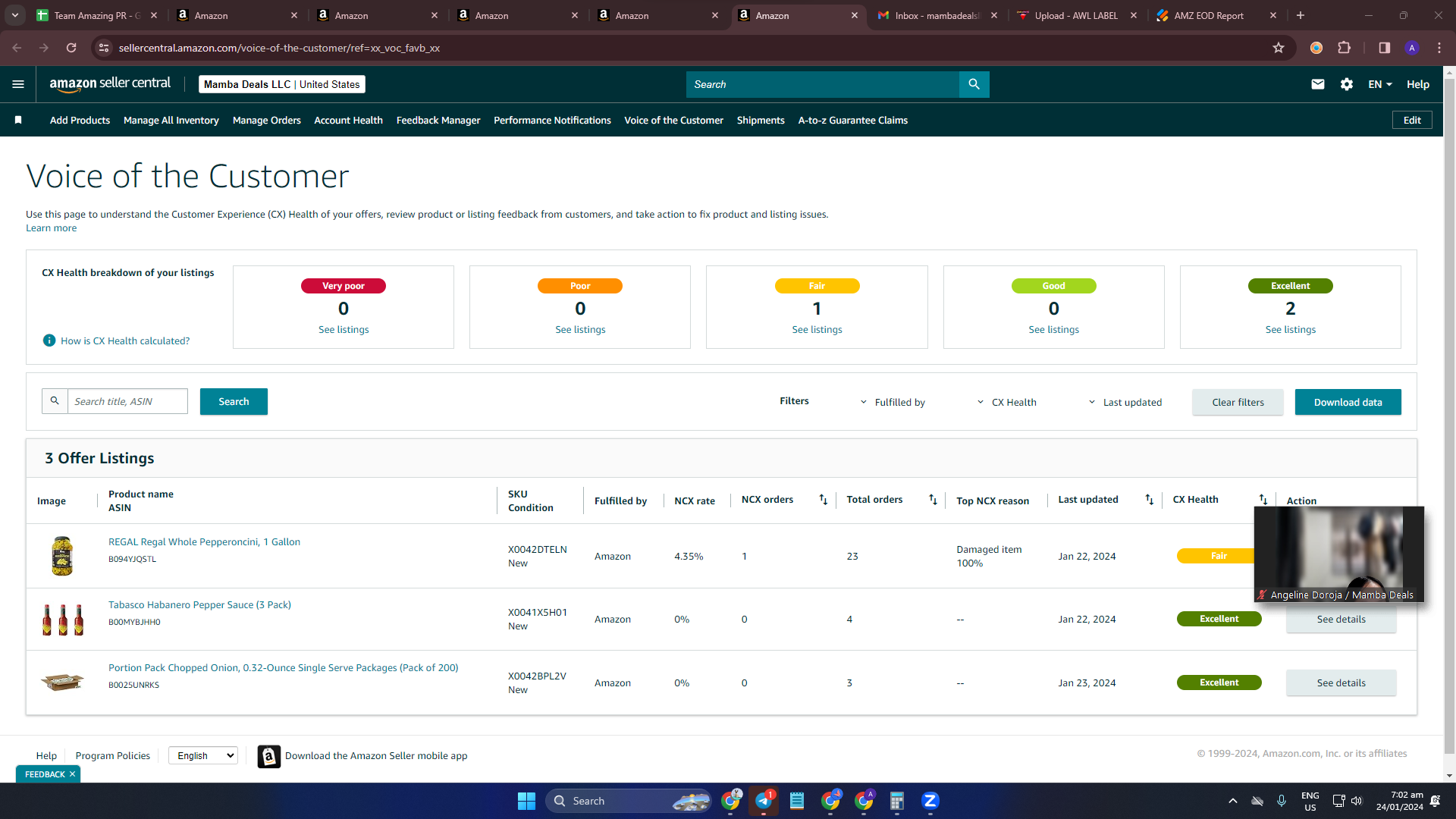Open the Calculator from the taskbar
Viewport: 1456px width, 819px height.
click(897, 801)
